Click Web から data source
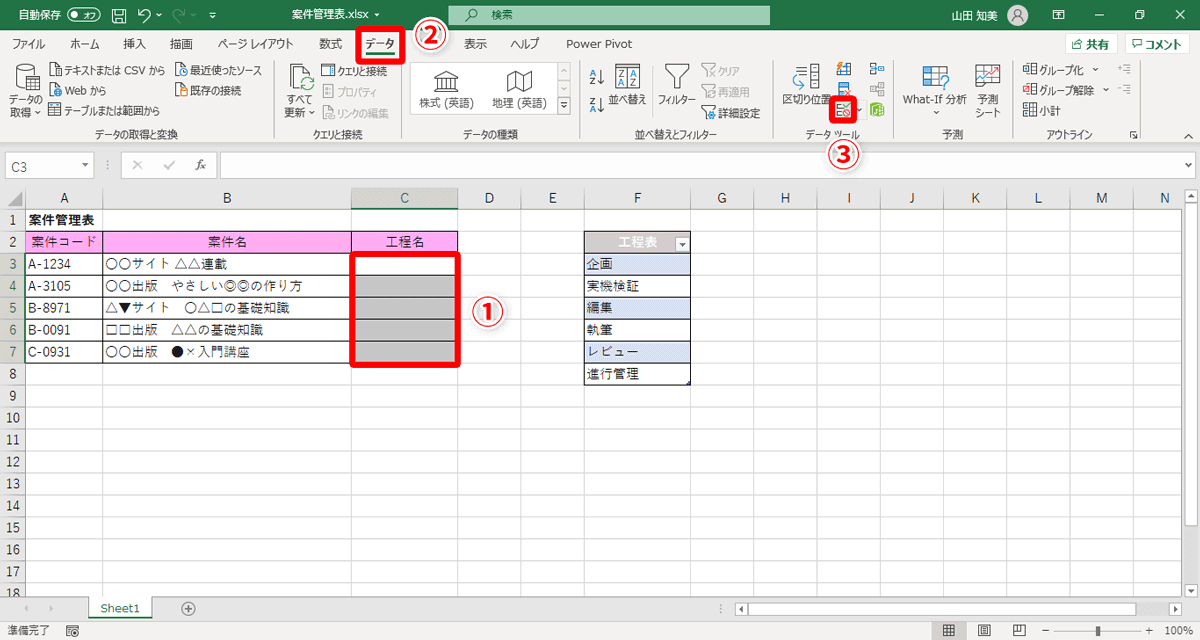 click(x=77, y=91)
